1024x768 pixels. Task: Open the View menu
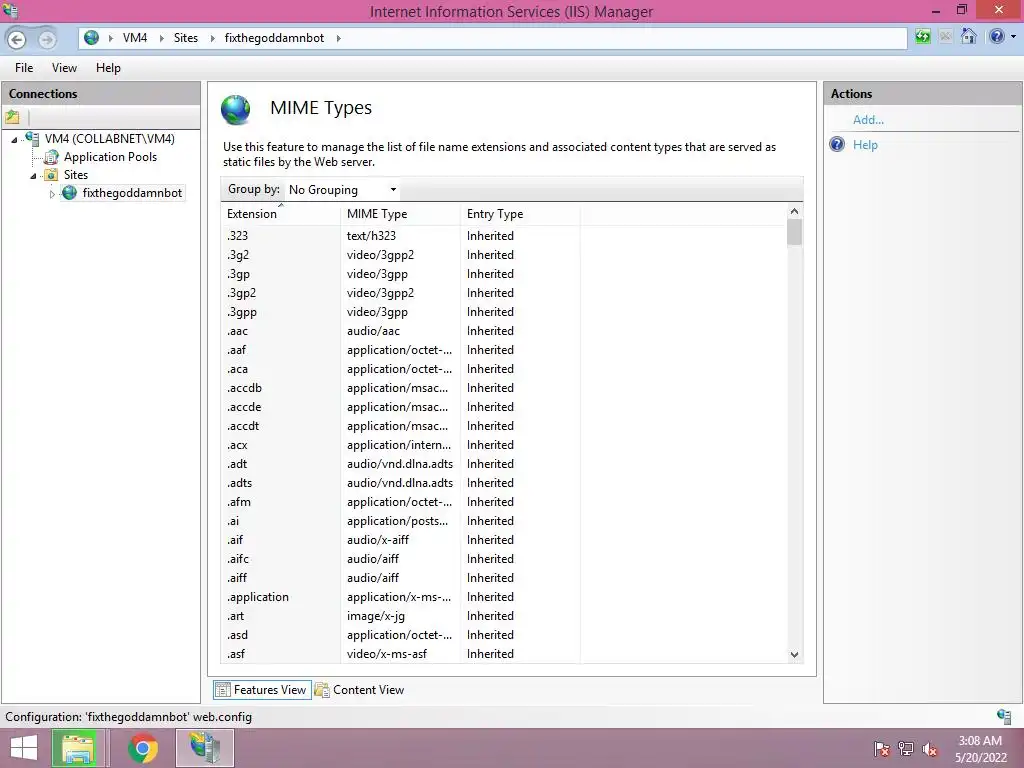pos(64,68)
